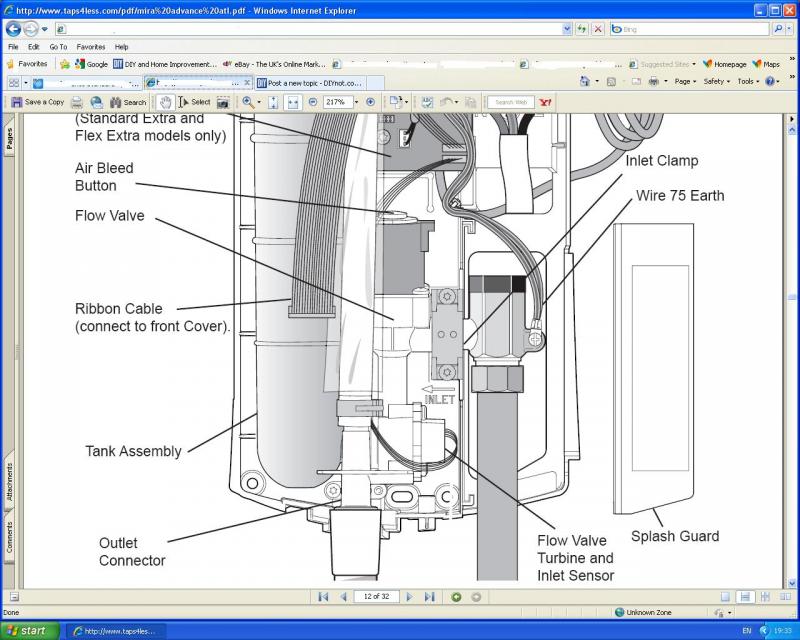The image size is (800, 640).
Task: Expand the IE Safety menu
Action: point(716,81)
